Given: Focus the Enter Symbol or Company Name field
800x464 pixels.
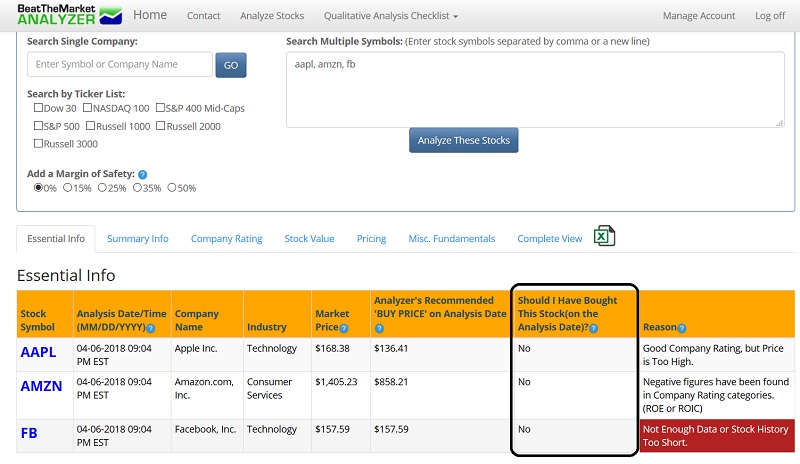Looking at the screenshot, I should 120,64.
